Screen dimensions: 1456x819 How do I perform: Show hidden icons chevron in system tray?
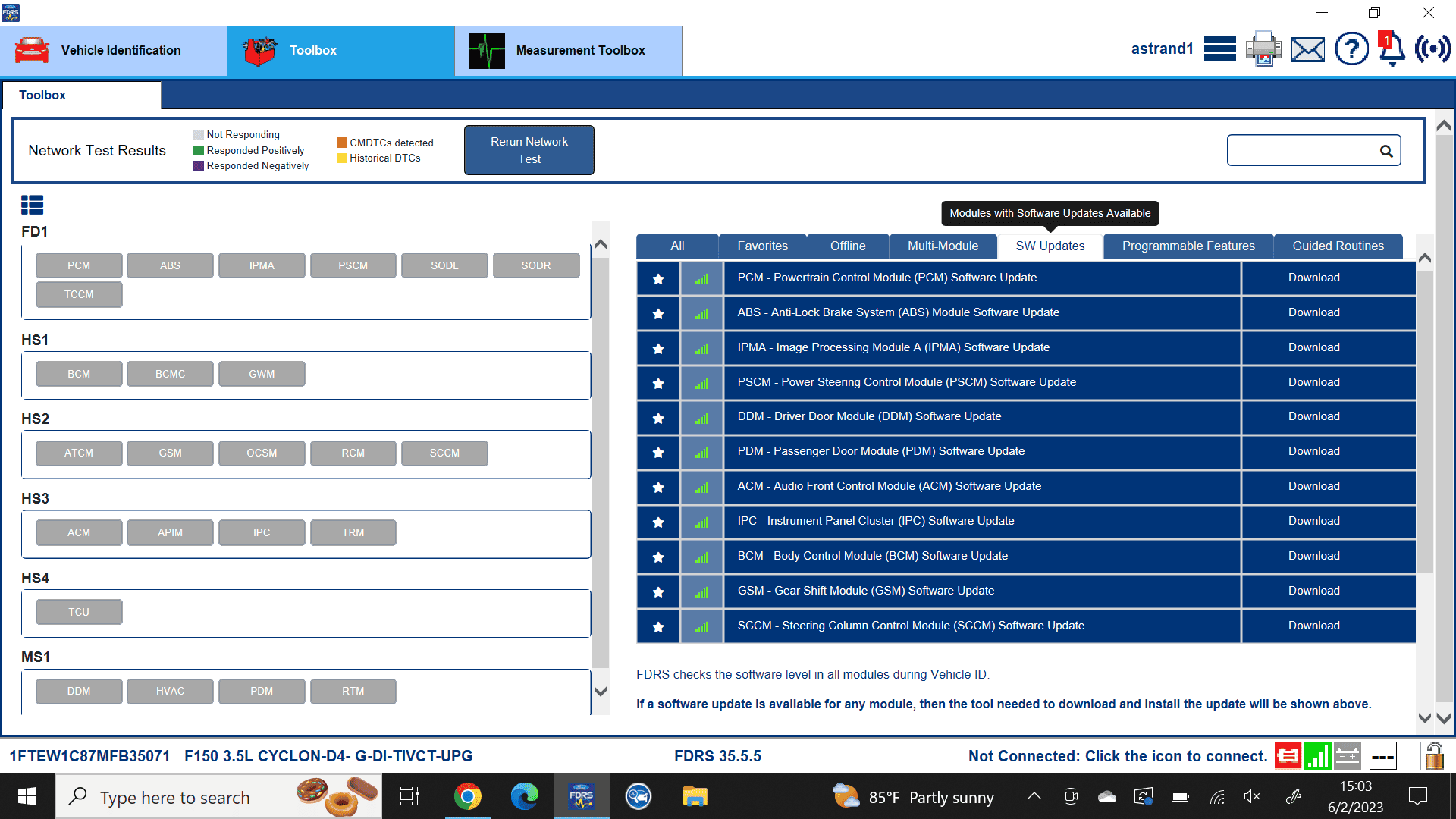tap(1034, 796)
